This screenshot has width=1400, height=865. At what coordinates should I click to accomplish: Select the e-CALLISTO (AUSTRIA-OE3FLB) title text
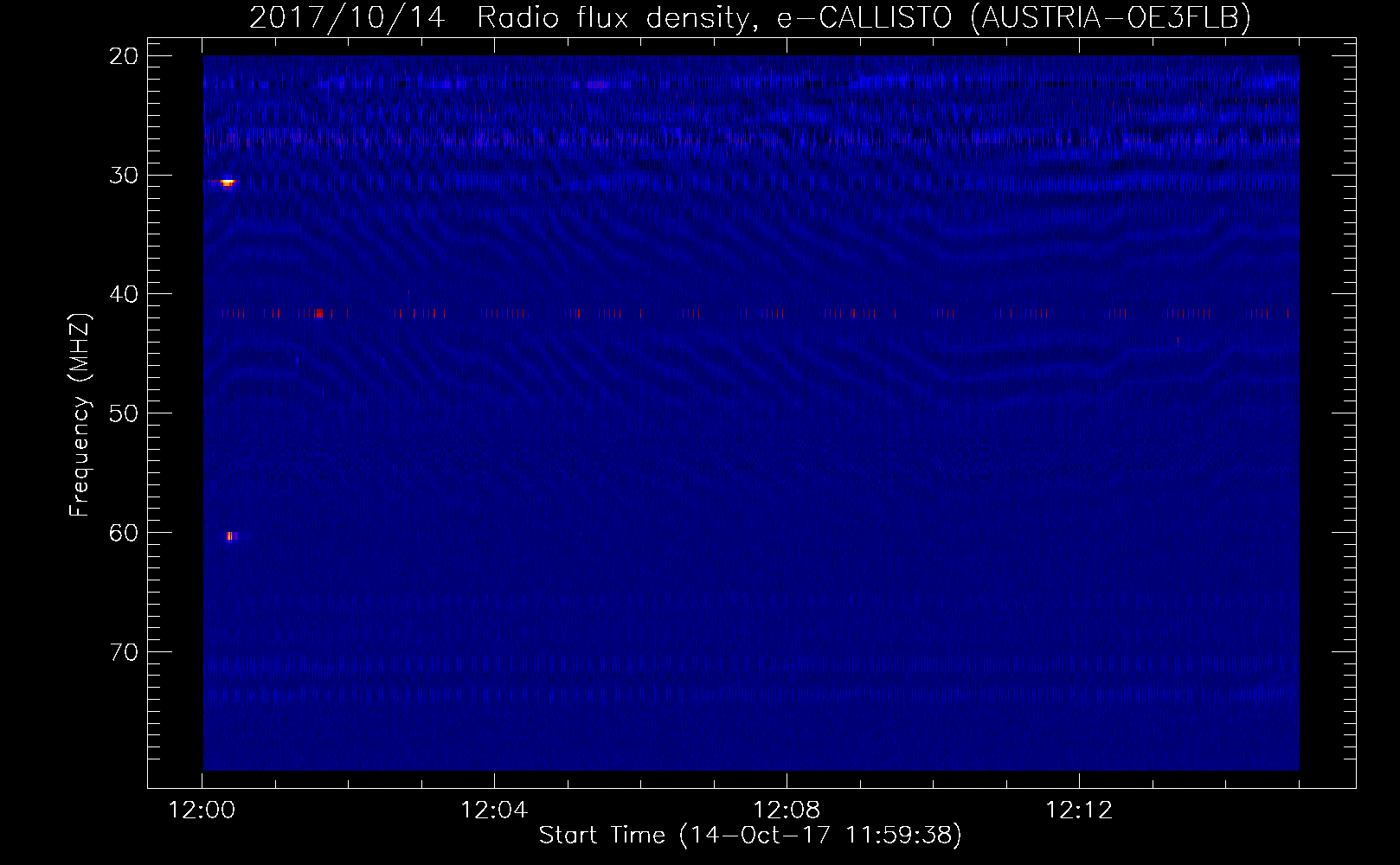[1014, 17]
